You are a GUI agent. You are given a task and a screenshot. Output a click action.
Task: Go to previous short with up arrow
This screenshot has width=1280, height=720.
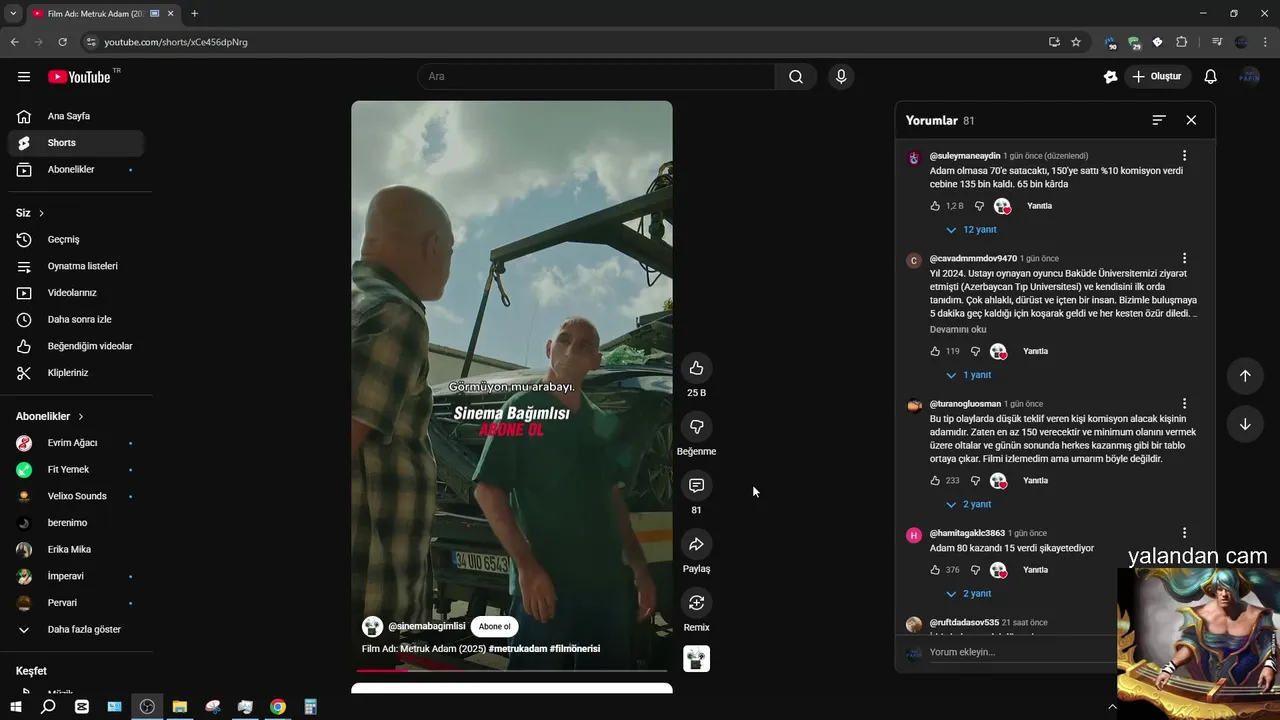[x=1245, y=375]
